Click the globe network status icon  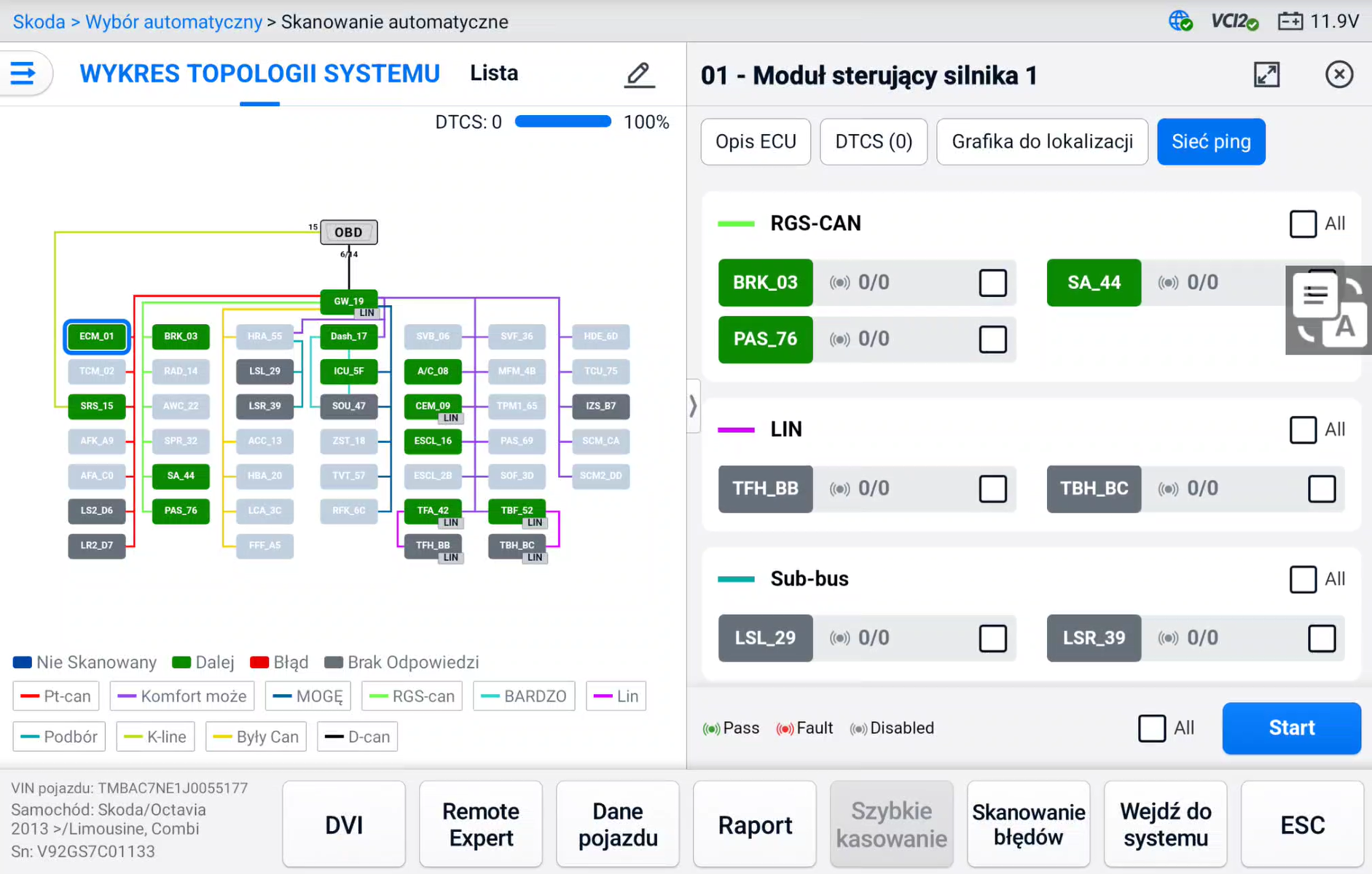pos(1180,21)
